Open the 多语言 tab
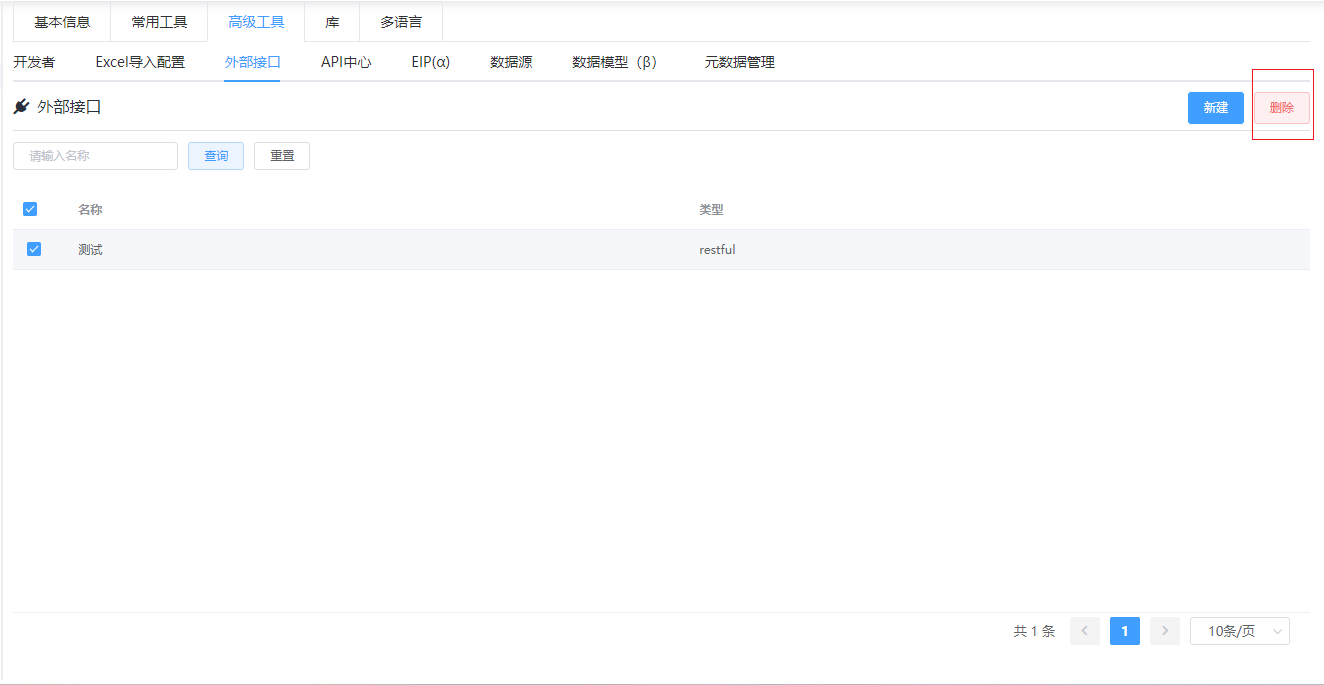Image resolution: width=1324 pixels, height=685 pixels. pyautogui.click(x=401, y=22)
